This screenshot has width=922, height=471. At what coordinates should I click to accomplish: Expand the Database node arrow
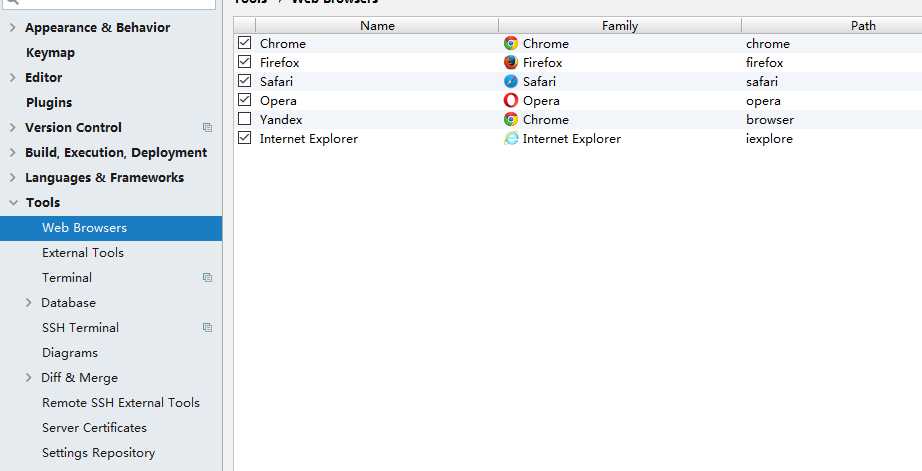(28, 303)
